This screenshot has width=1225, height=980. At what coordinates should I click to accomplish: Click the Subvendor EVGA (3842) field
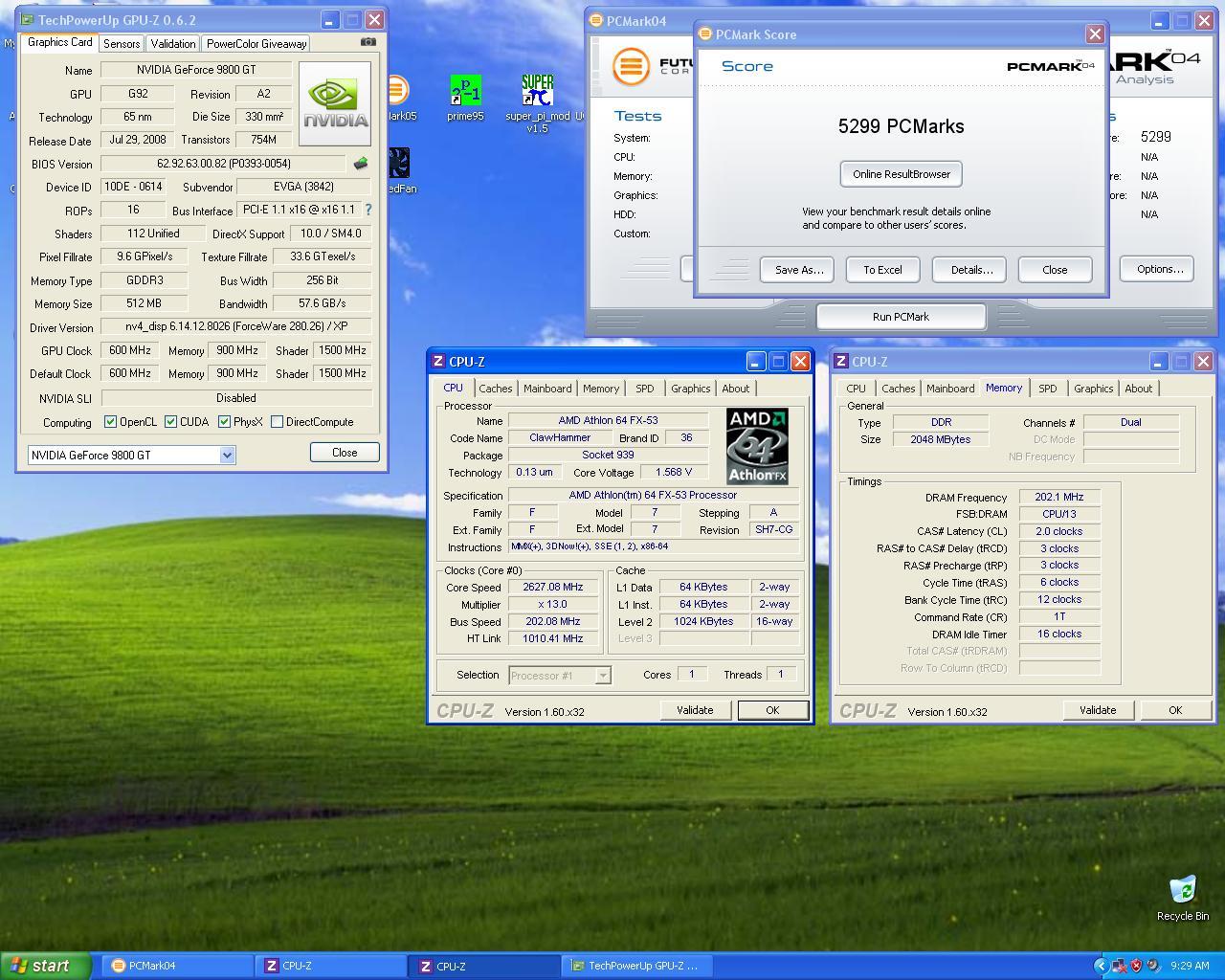(304, 188)
